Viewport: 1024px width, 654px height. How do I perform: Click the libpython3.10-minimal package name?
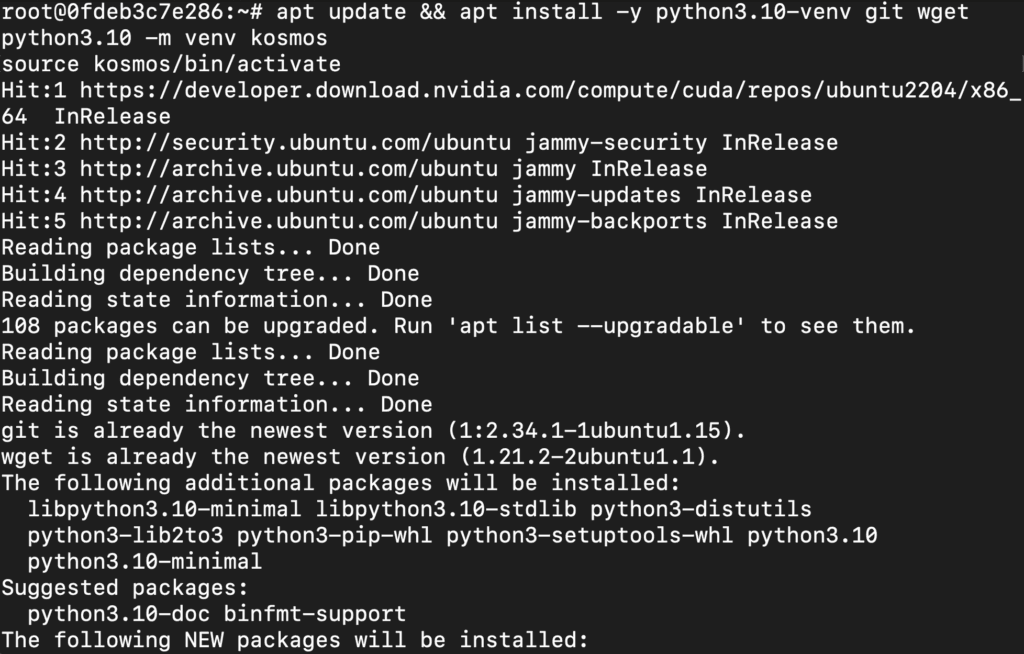click(x=164, y=509)
